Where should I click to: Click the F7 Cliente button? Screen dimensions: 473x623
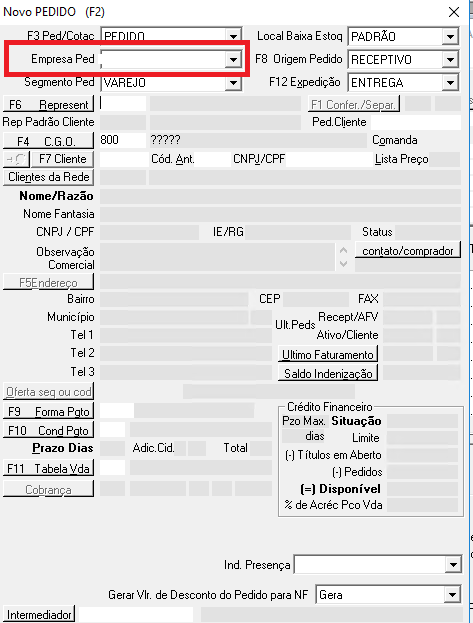click(63, 159)
